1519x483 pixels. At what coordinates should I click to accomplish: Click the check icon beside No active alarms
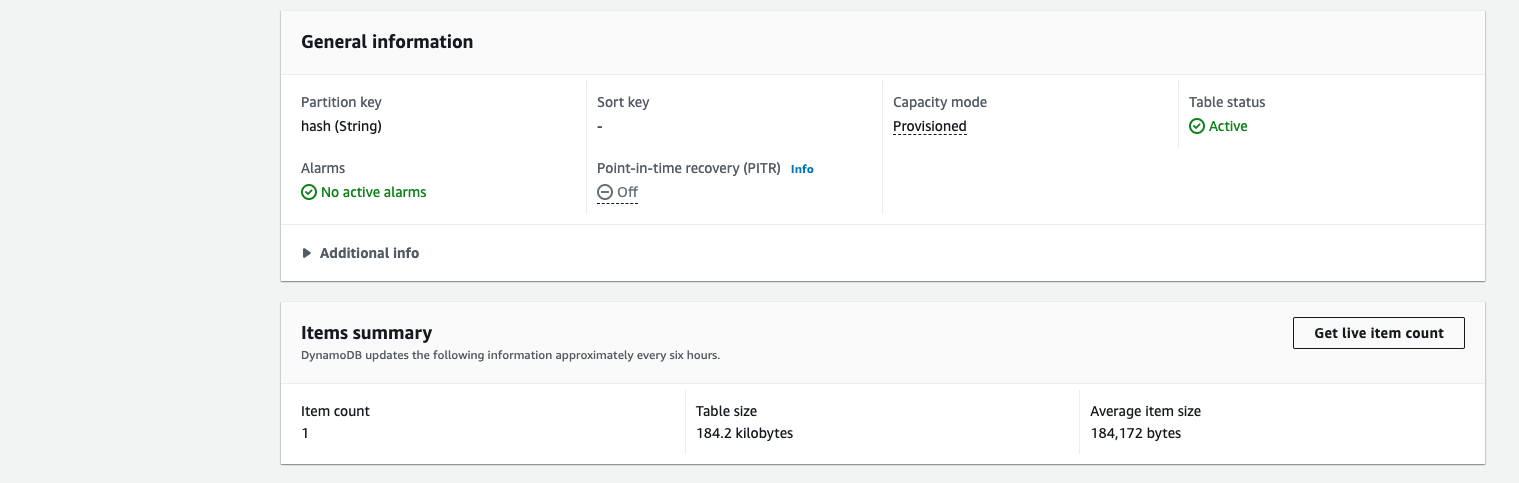(x=309, y=192)
